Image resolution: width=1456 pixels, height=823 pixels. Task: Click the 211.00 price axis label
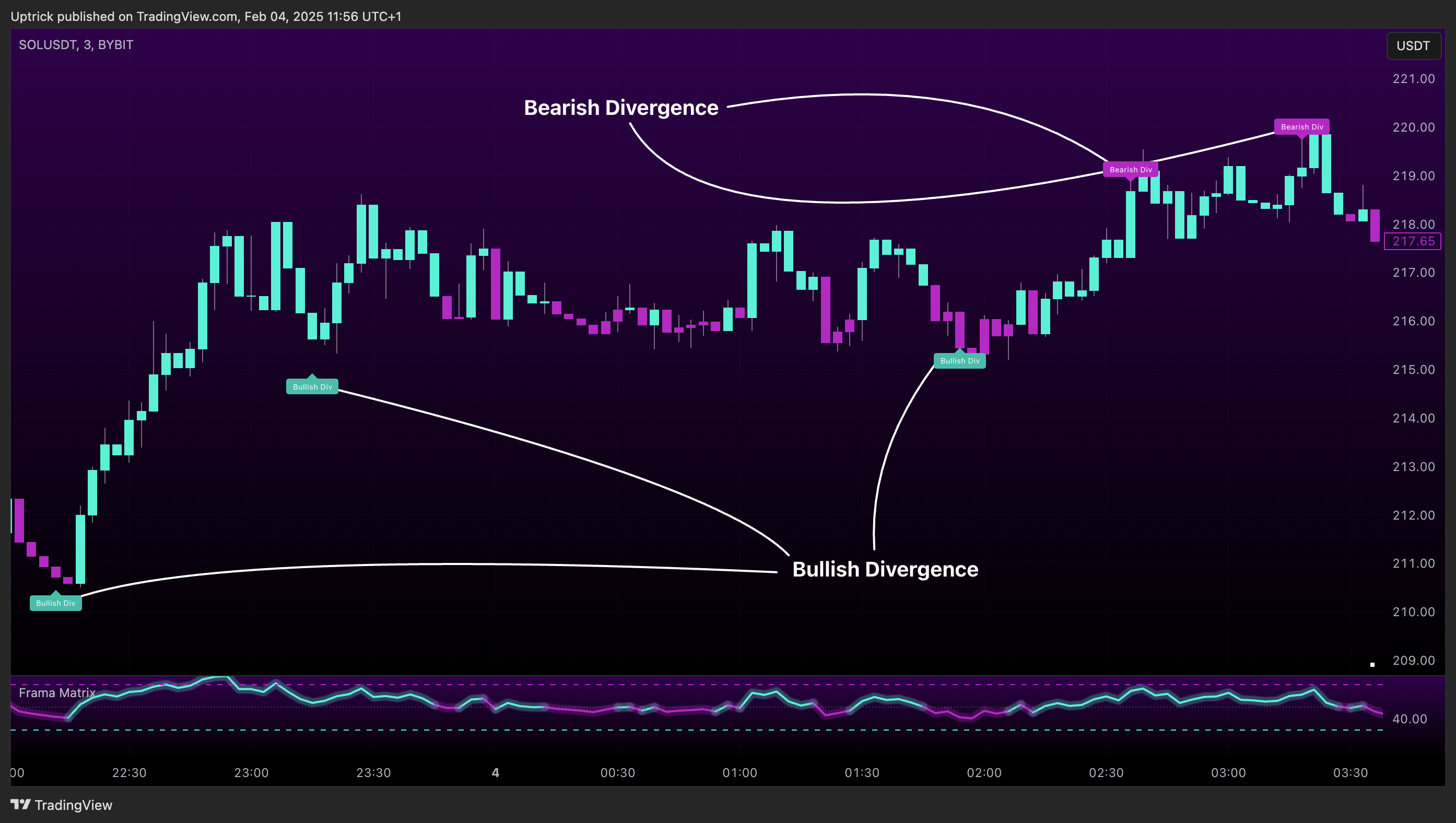pos(1414,563)
